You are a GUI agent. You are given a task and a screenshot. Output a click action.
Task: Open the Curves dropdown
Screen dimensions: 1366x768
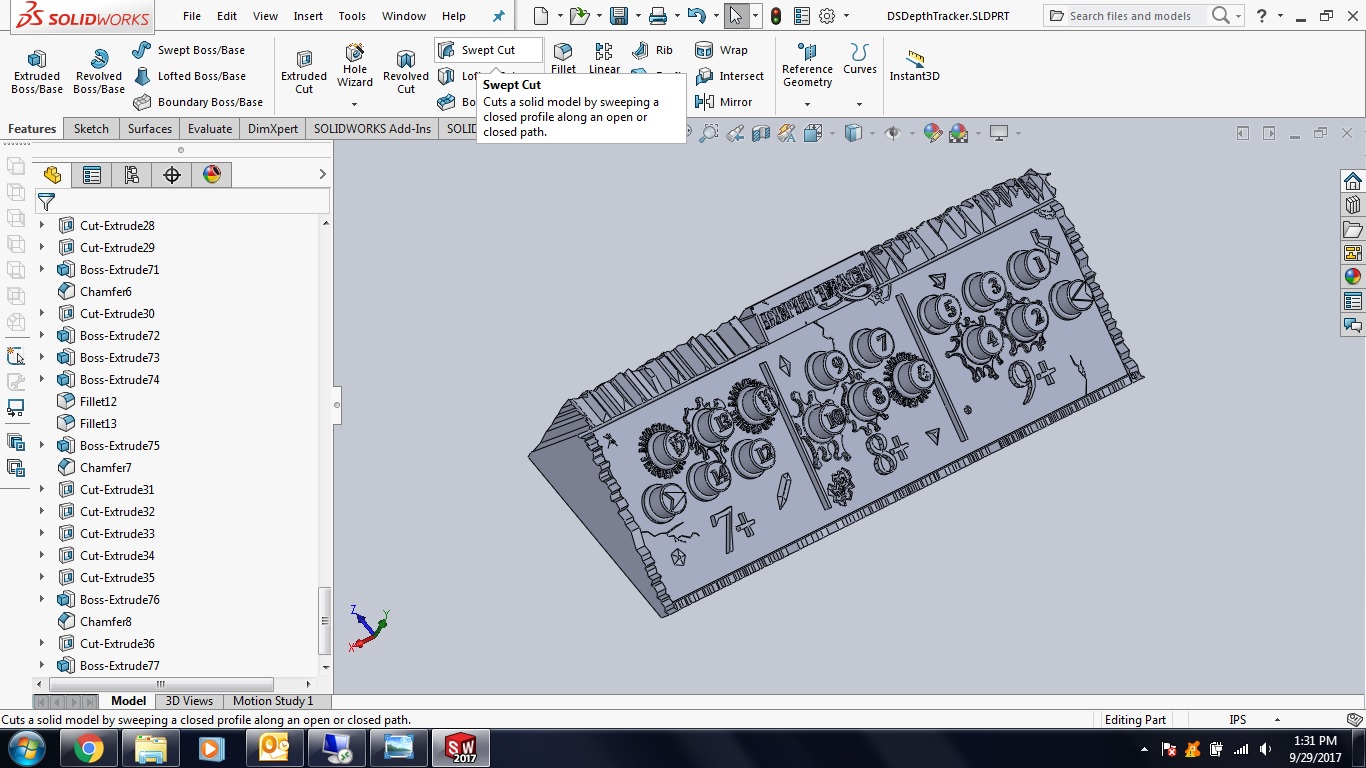pyautogui.click(x=859, y=103)
